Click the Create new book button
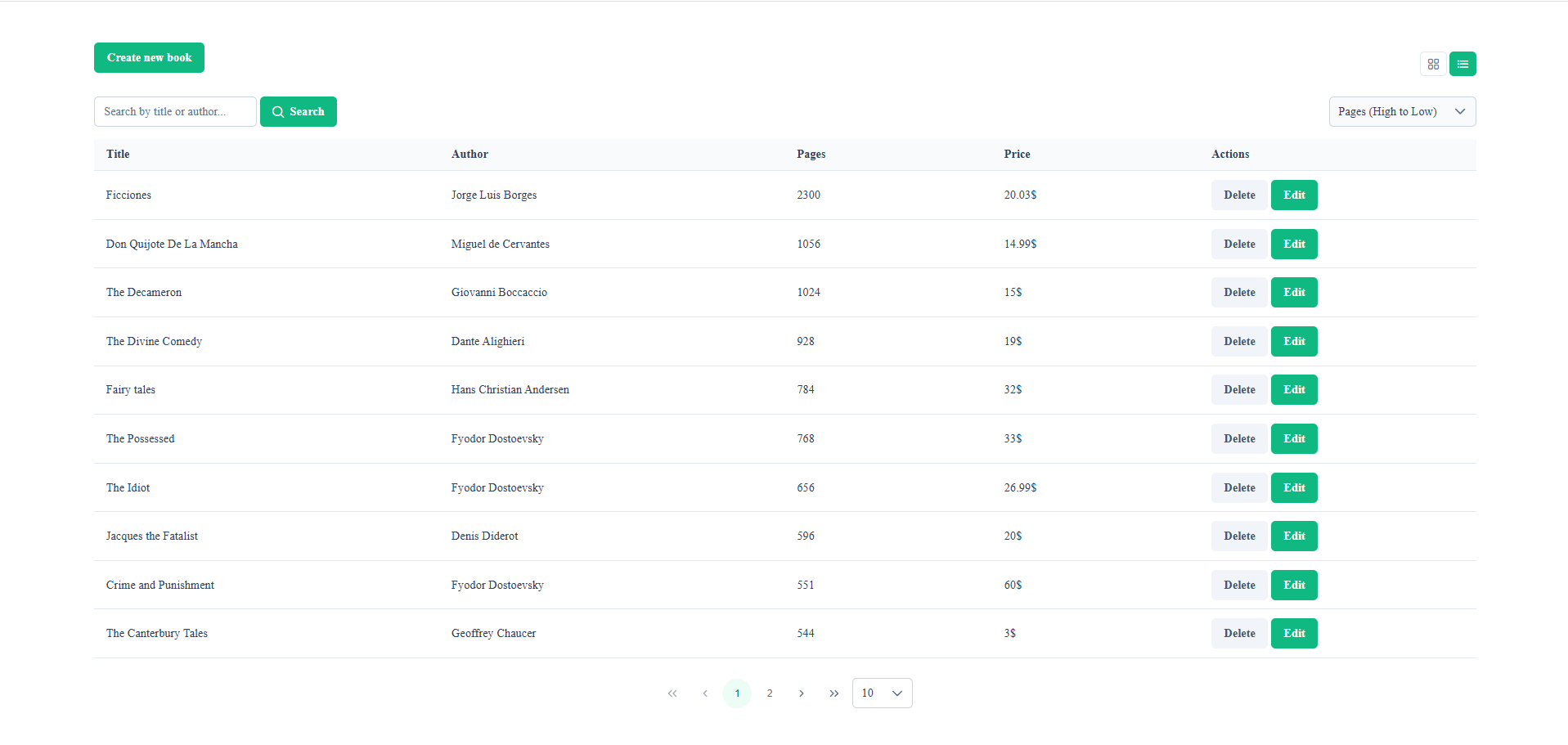 pos(149,58)
